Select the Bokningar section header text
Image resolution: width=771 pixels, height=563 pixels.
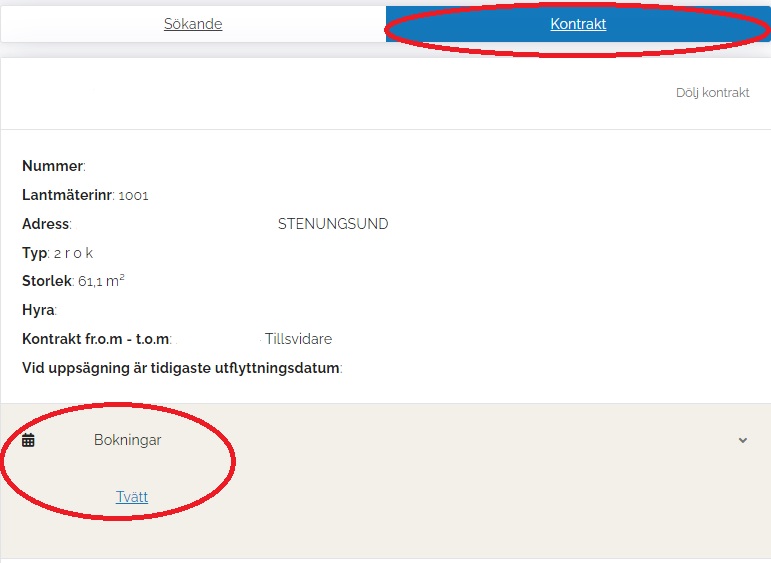(127, 440)
